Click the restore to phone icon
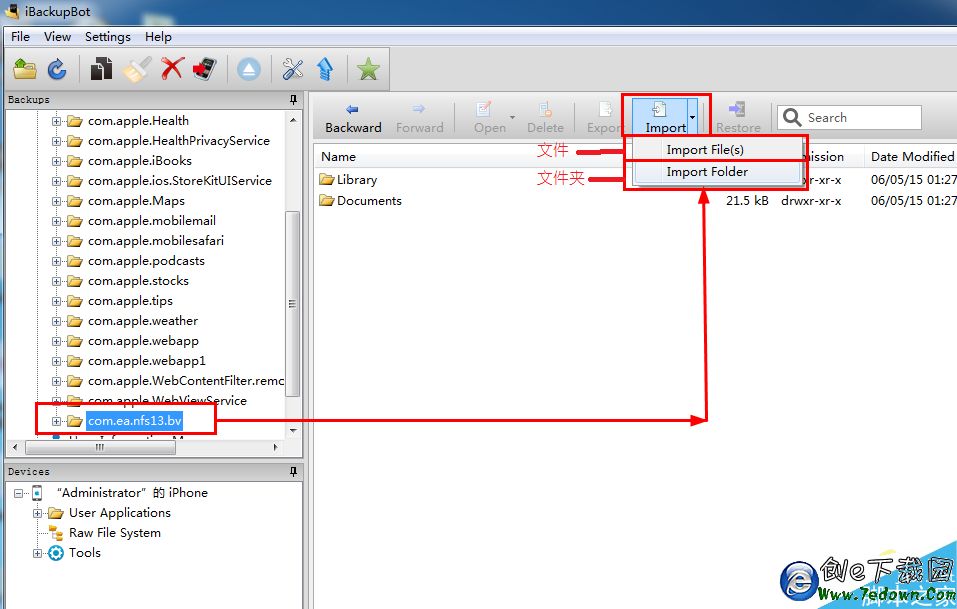Image resolution: width=957 pixels, height=609 pixels. (x=204, y=69)
